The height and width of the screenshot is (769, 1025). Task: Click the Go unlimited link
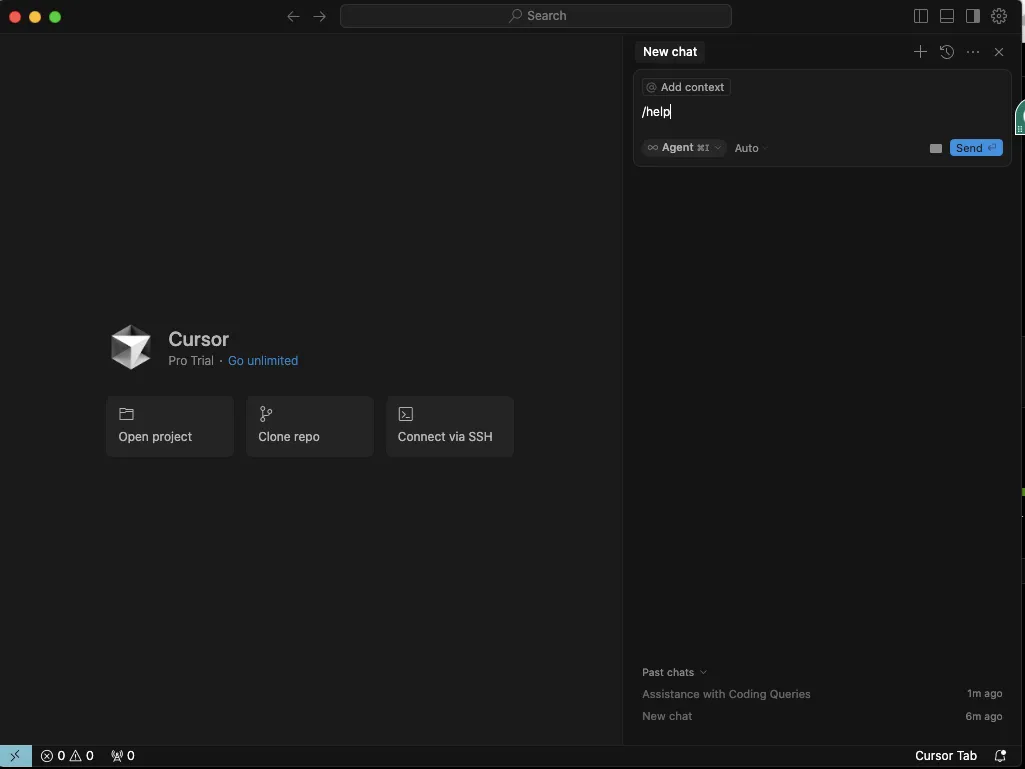(x=263, y=361)
